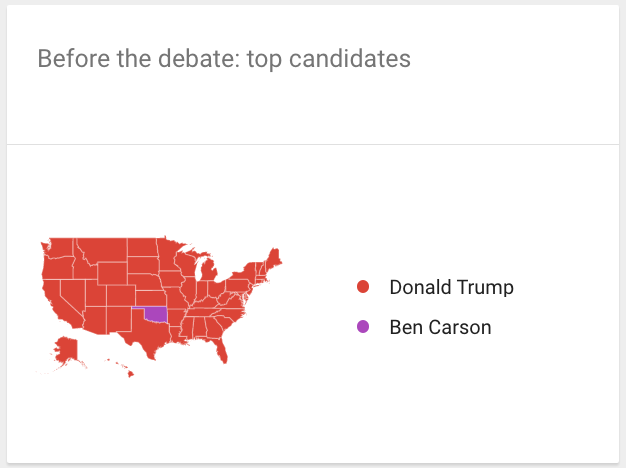Select the Ben Carson legend label
The height and width of the screenshot is (468, 626).
[440, 327]
